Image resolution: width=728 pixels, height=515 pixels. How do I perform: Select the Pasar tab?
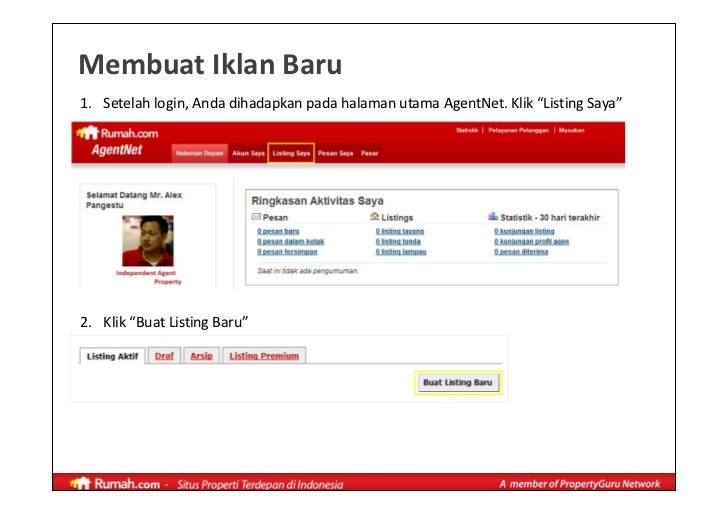coord(370,153)
